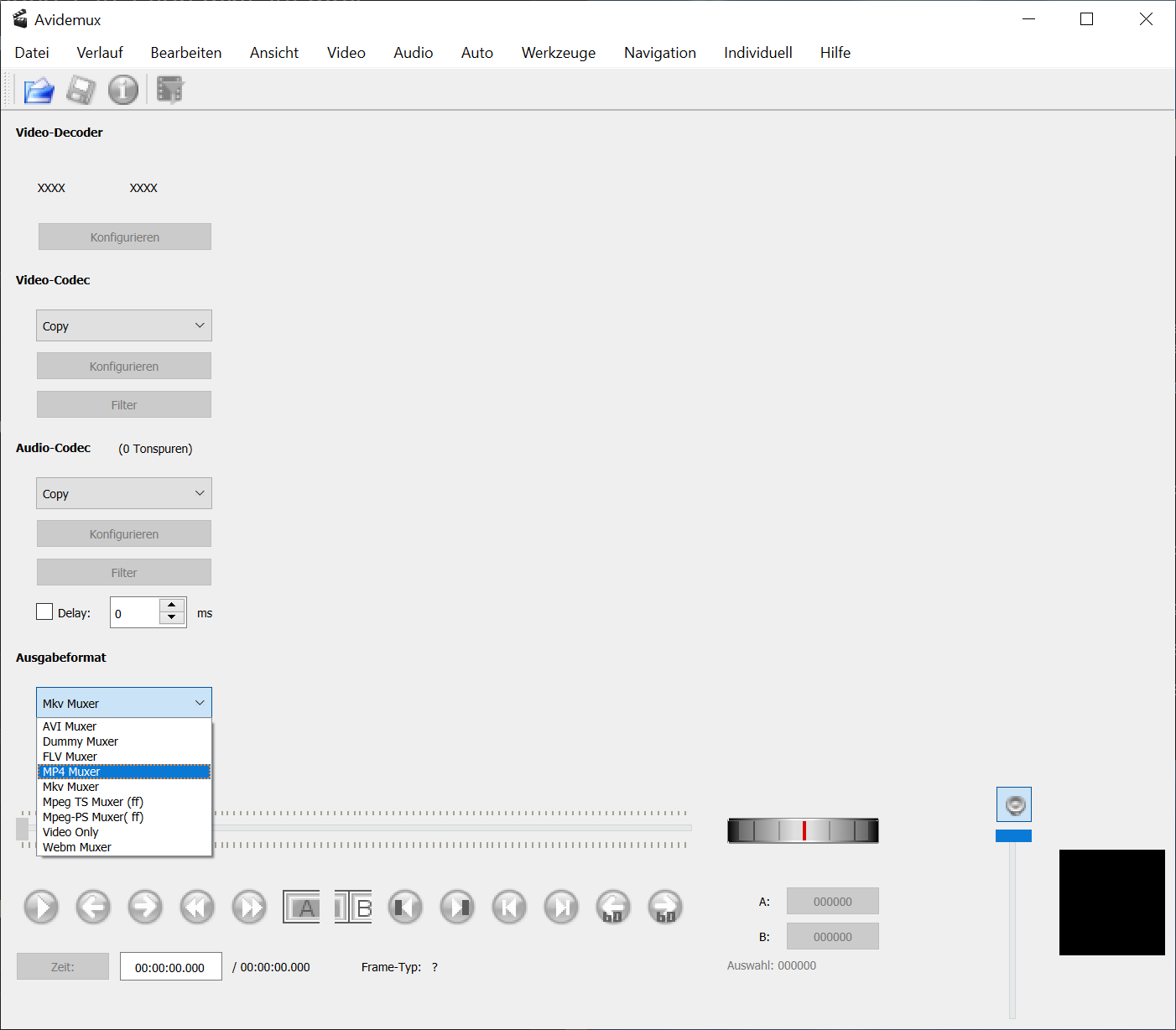Open a video file from the toolbar
Viewport: 1176px width, 1030px height.
[x=39, y=90]
